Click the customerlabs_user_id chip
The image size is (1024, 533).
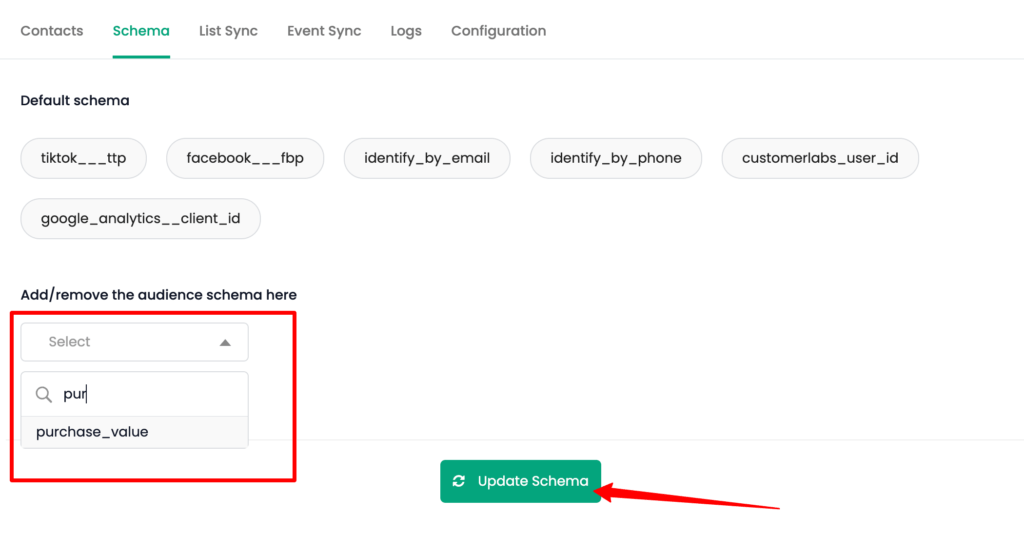(820, 158)
